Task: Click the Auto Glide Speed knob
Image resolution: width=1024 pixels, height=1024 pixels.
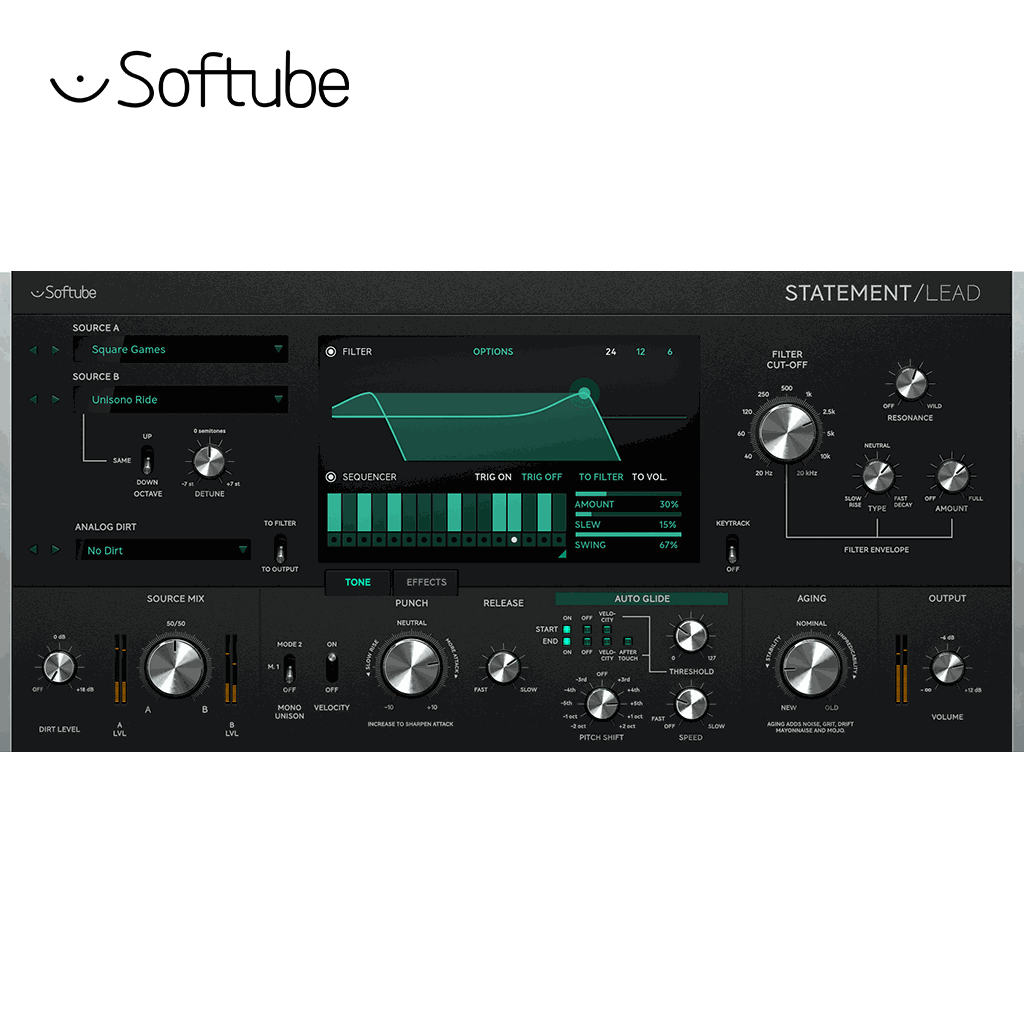Action: (x=691, y=703)
